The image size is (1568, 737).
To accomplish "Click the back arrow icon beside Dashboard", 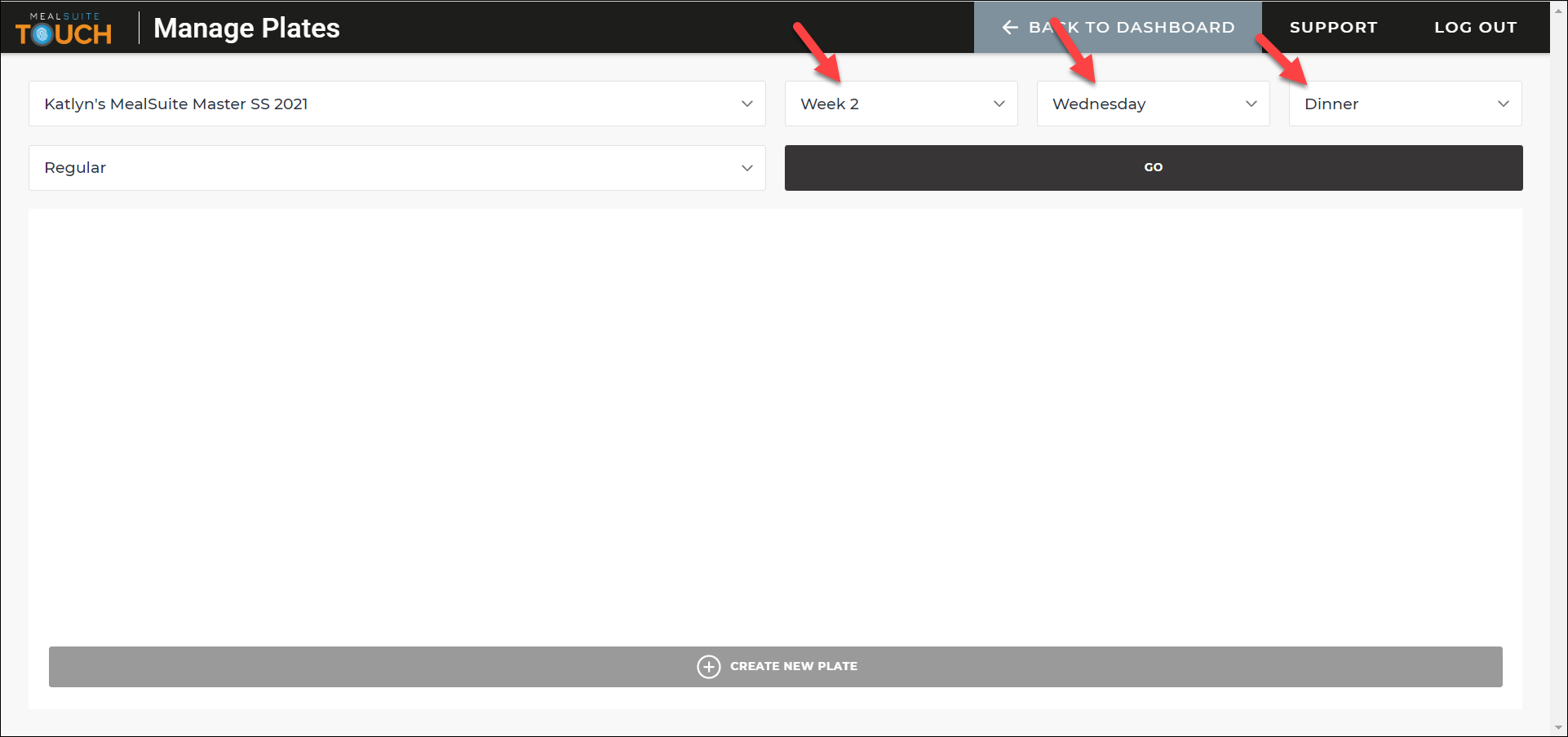I will pos(1010,27).
